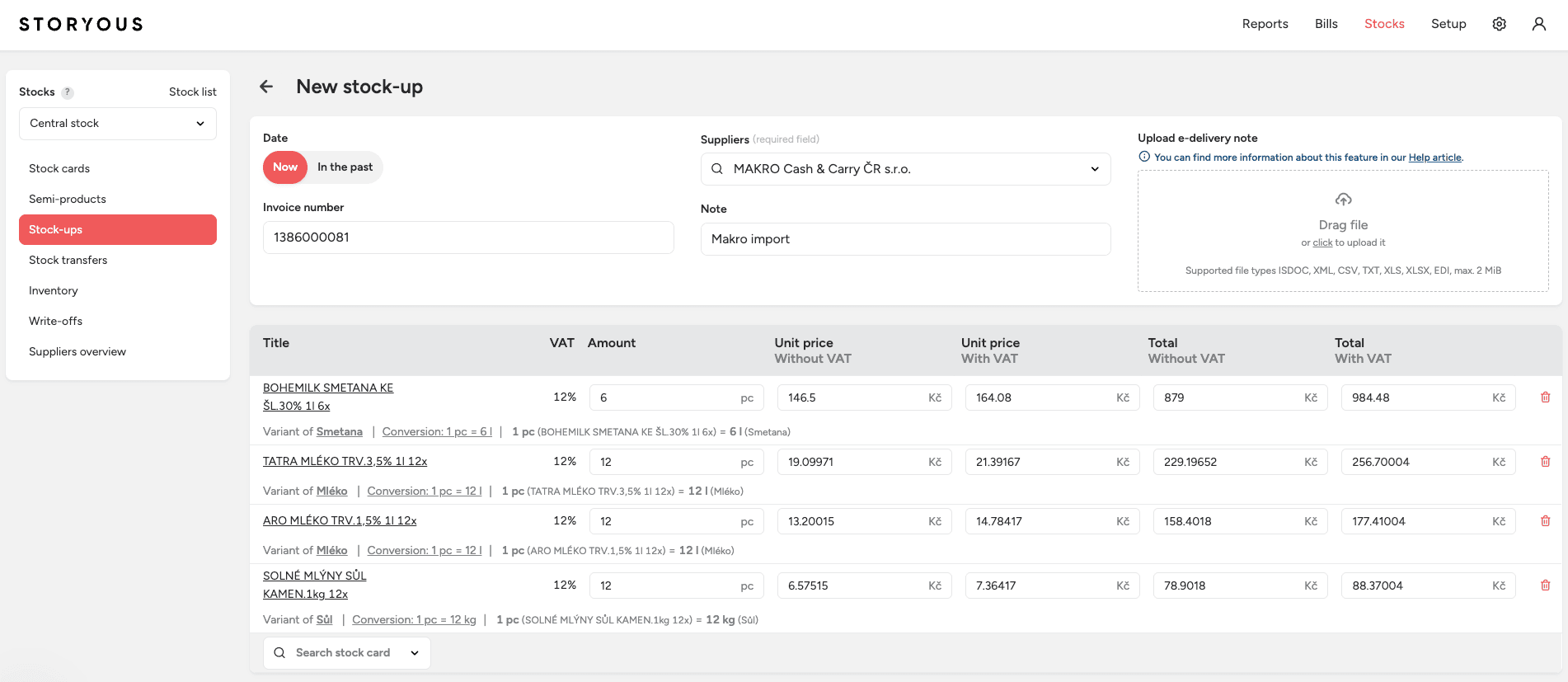Delete the BOHEMILK SMETANA row
Screen dimensions: 1568x682
1545,397
